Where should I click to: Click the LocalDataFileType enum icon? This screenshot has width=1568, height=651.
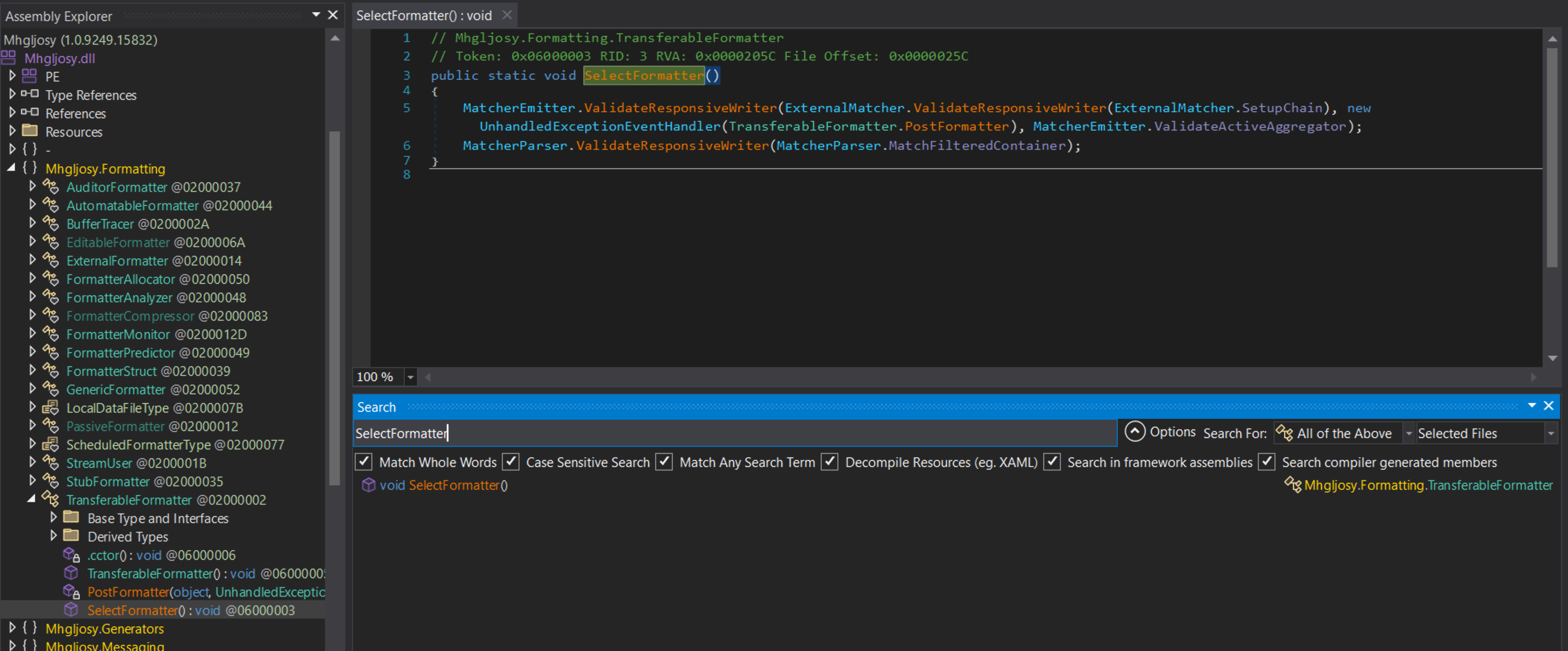50,407
